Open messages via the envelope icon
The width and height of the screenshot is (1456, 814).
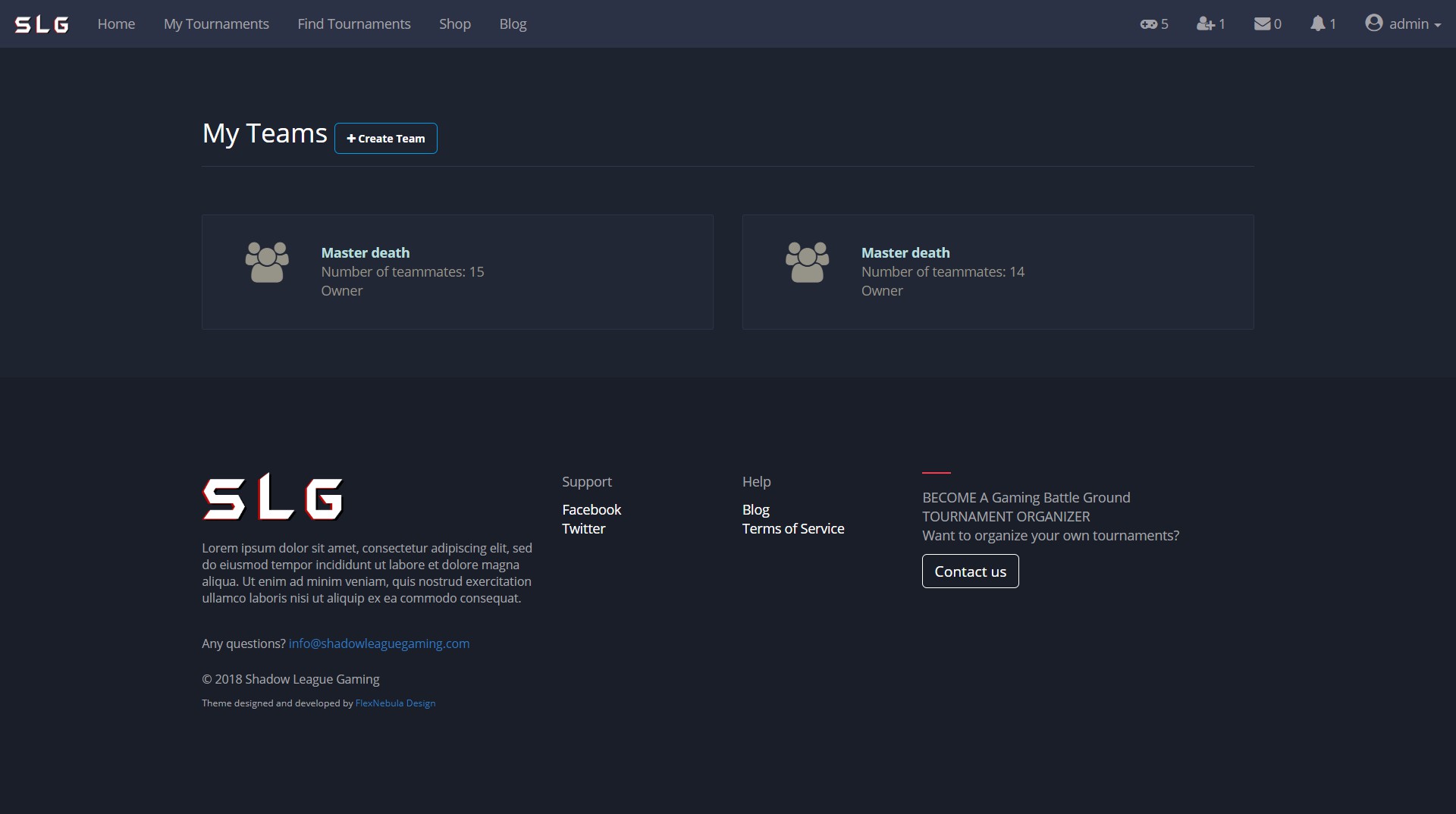[x=1262, y=24]
